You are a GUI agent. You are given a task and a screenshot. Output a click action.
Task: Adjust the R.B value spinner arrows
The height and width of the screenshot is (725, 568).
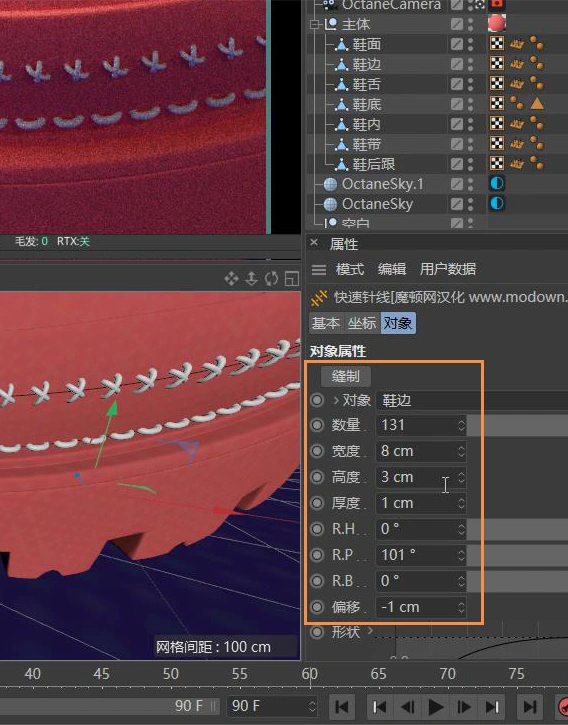coord(461,581)
